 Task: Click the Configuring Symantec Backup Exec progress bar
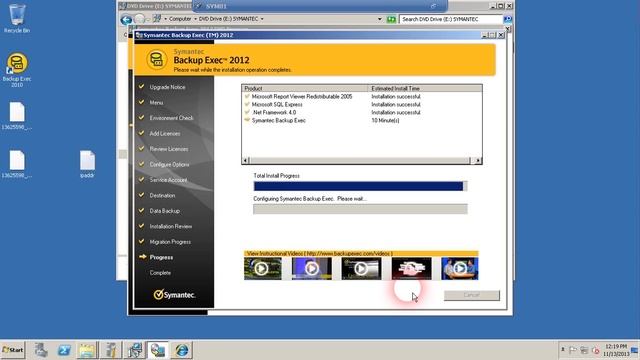[360, 209]
